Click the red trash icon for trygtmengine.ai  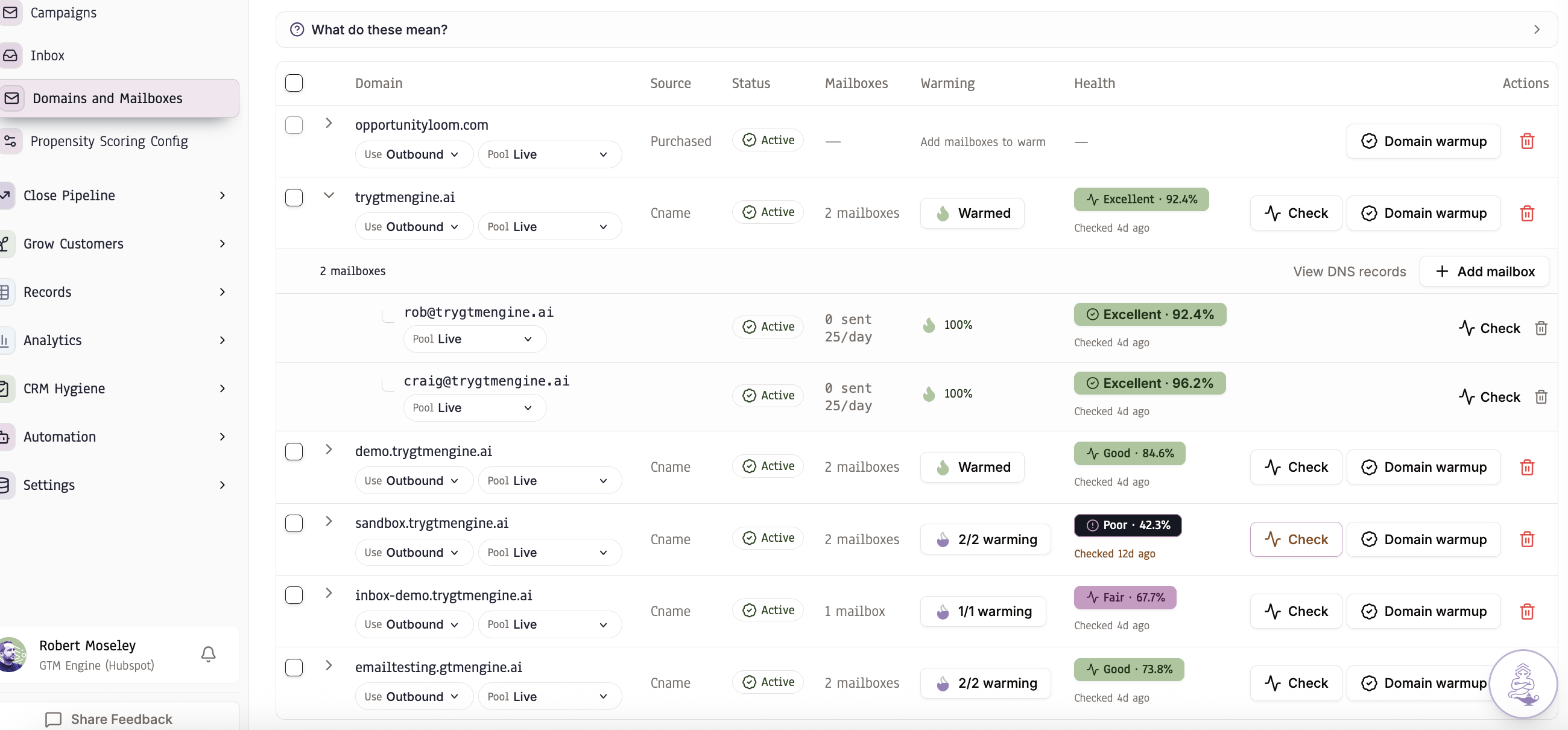click(1526, 213)
